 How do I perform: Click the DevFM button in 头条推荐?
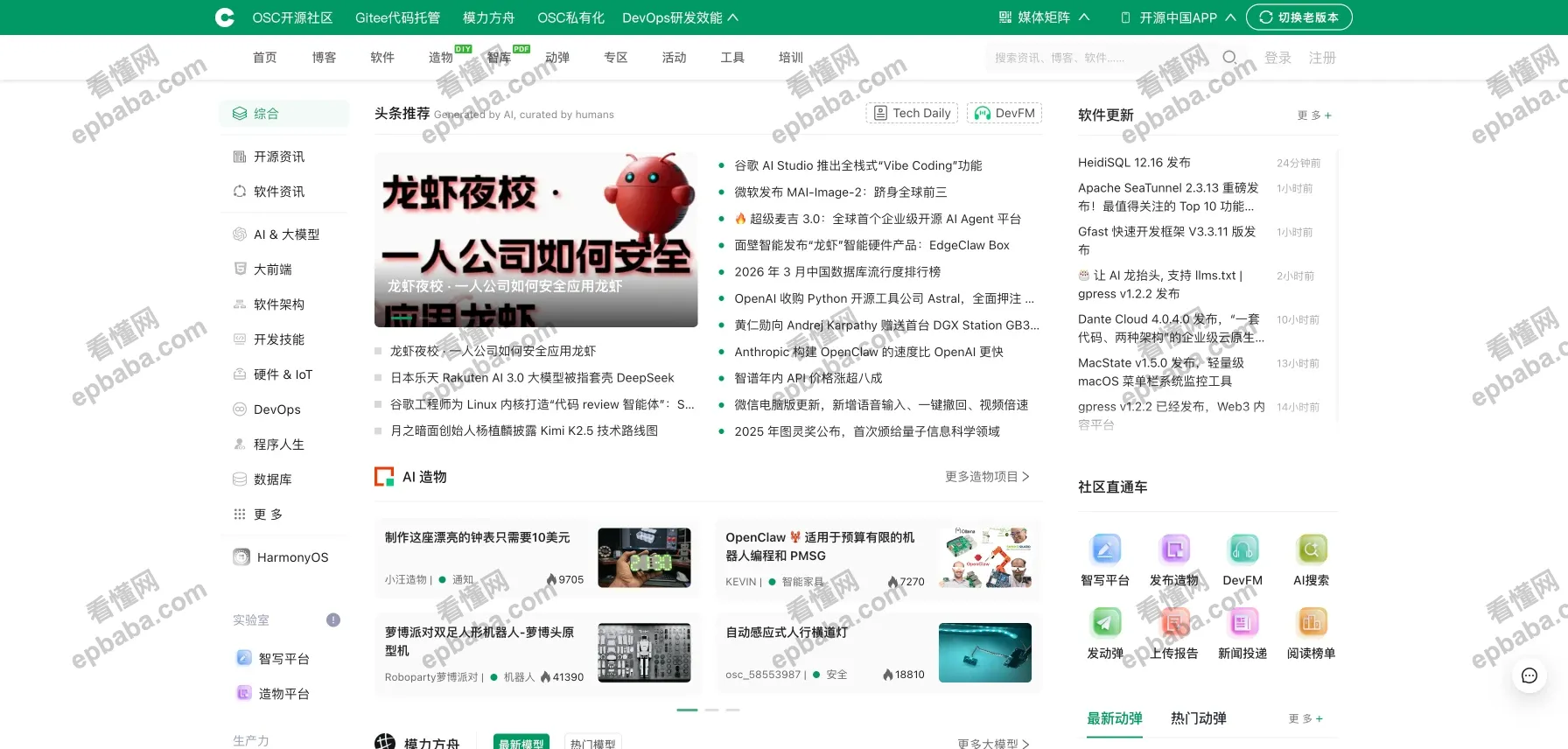1004,113
